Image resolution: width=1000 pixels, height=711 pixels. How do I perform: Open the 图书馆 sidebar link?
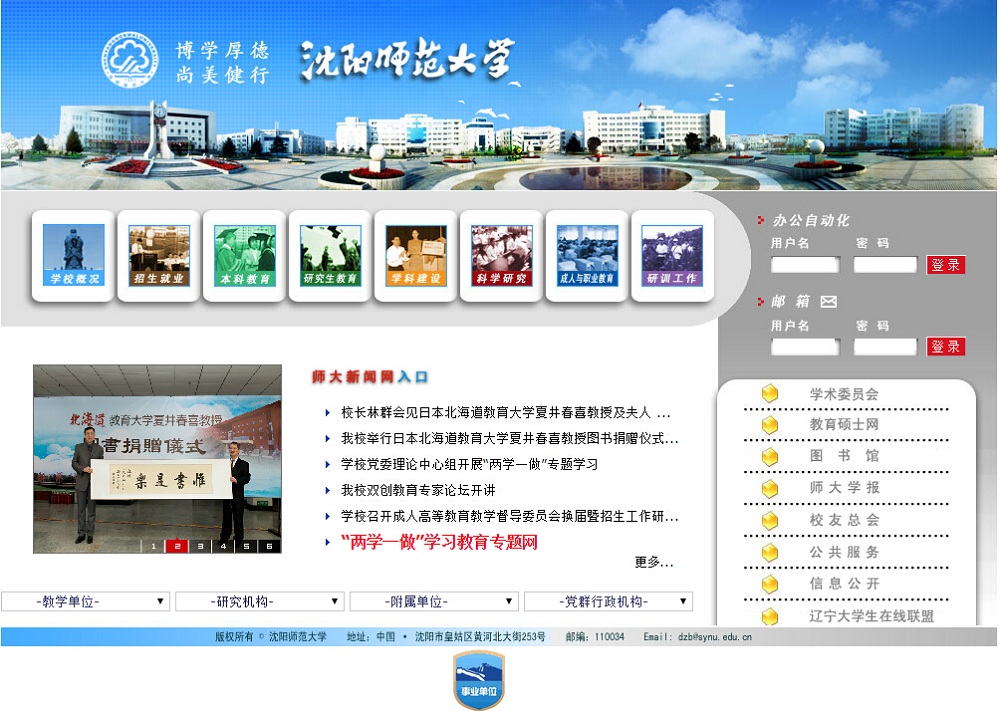844,456
